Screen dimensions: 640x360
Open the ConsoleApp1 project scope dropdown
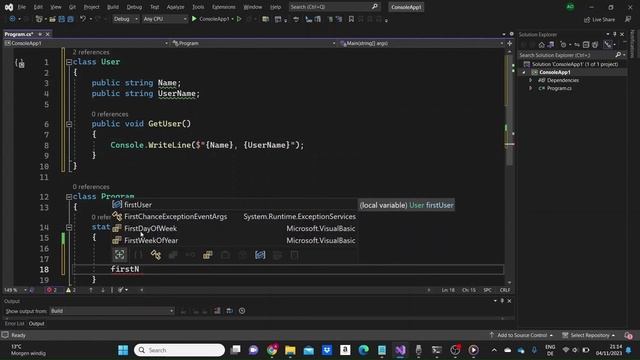point(86,43)
